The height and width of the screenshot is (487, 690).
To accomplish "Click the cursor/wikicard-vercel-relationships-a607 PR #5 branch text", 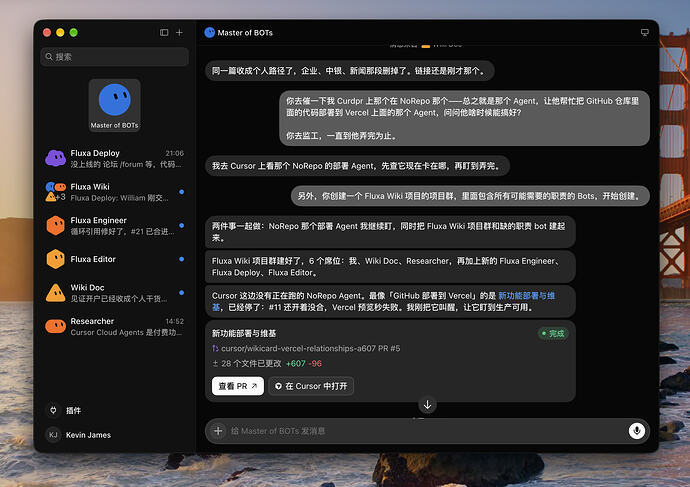I will coord(311,348).
